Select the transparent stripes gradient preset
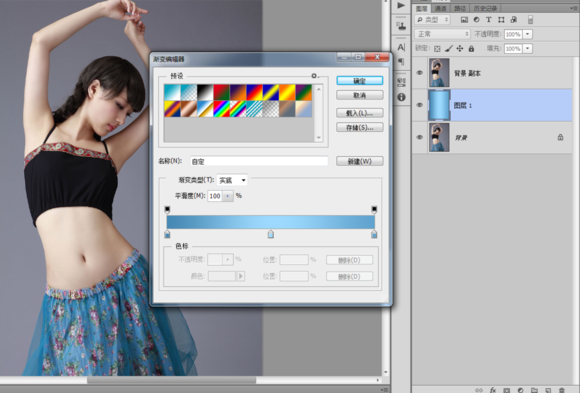 (254, 109)
